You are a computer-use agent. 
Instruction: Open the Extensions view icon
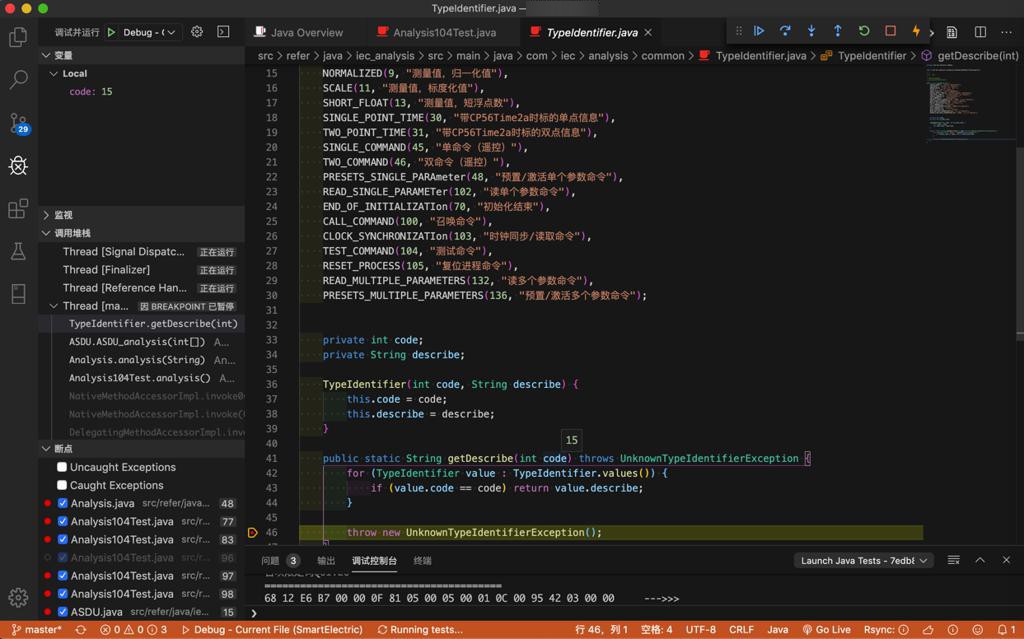coord(18,208)
